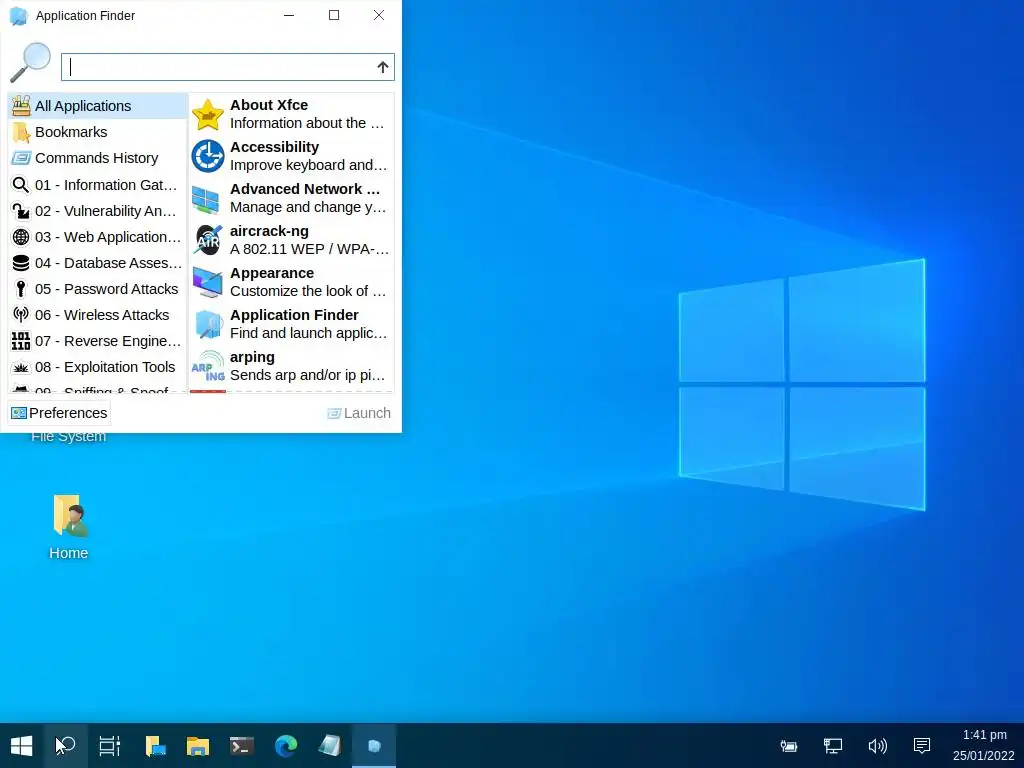The height and width of the screenshot is (768, 1024).
Task: Expand command history arrow in search field
Action: point(383,67)
